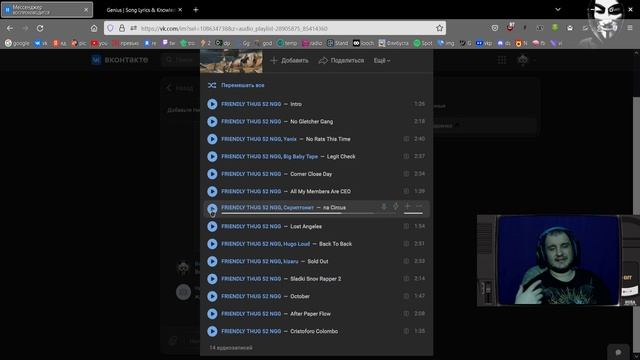
Task: Open the you bookmark
Action: (x=99, y=43)
